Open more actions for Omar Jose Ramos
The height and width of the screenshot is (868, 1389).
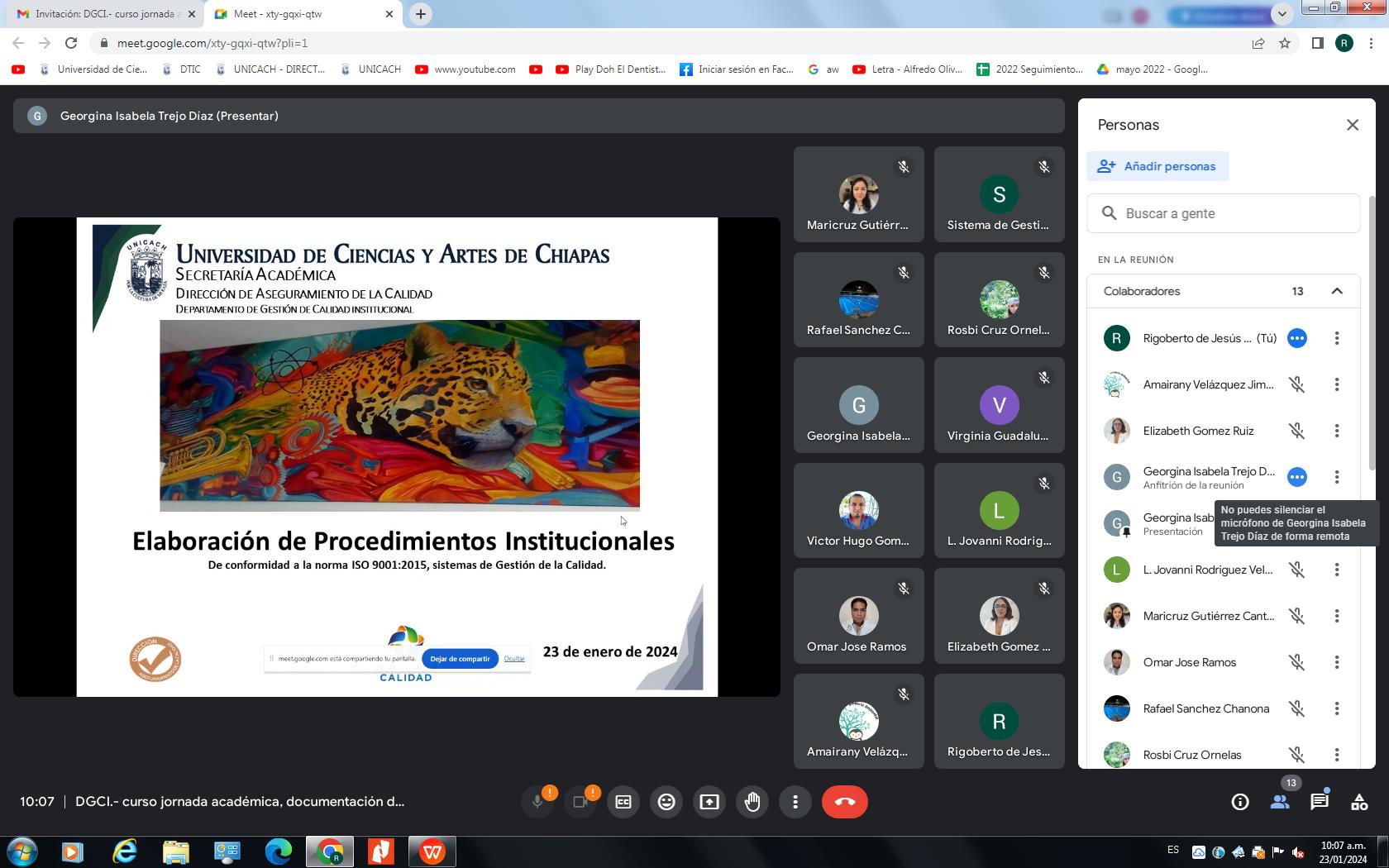click(1337, 662)
